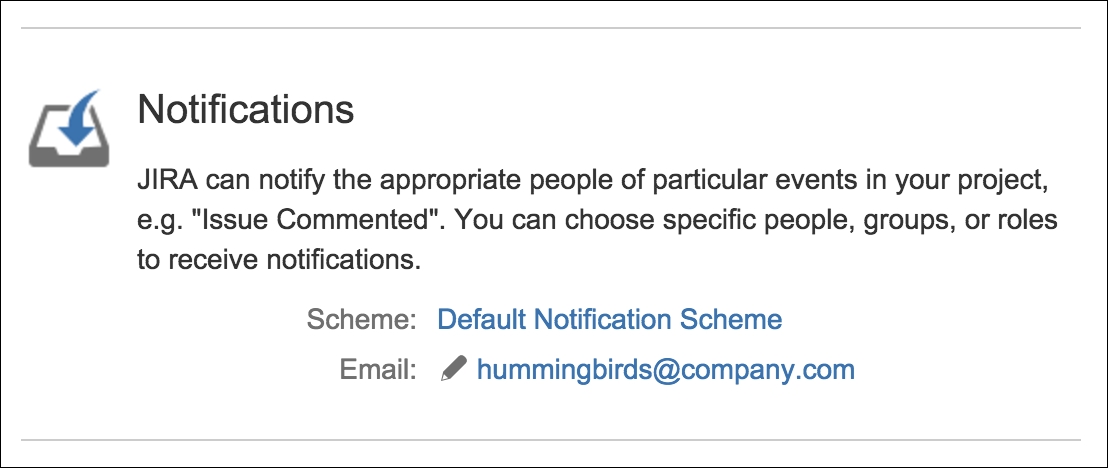The height and width of the screenshot is (468, 1108).
Task: Click the "to receive notifications." text line
Action: 279,260
